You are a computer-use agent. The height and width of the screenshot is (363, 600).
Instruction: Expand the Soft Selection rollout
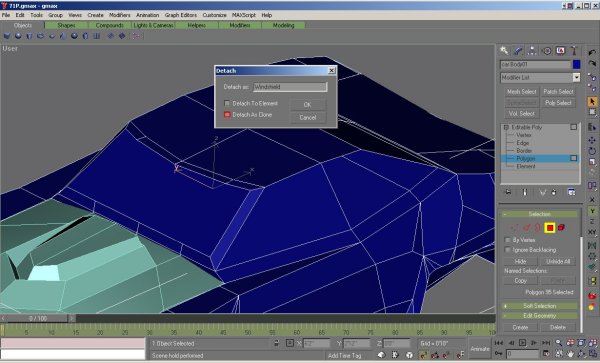540,306
